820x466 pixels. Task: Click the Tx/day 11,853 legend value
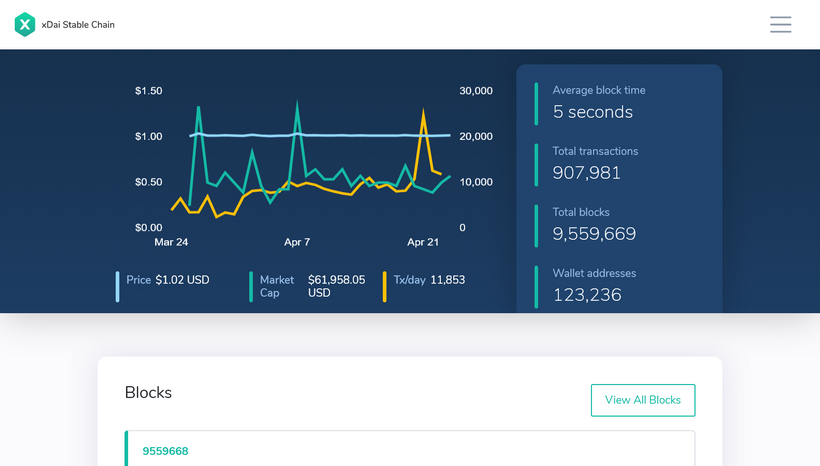[447, 280]
